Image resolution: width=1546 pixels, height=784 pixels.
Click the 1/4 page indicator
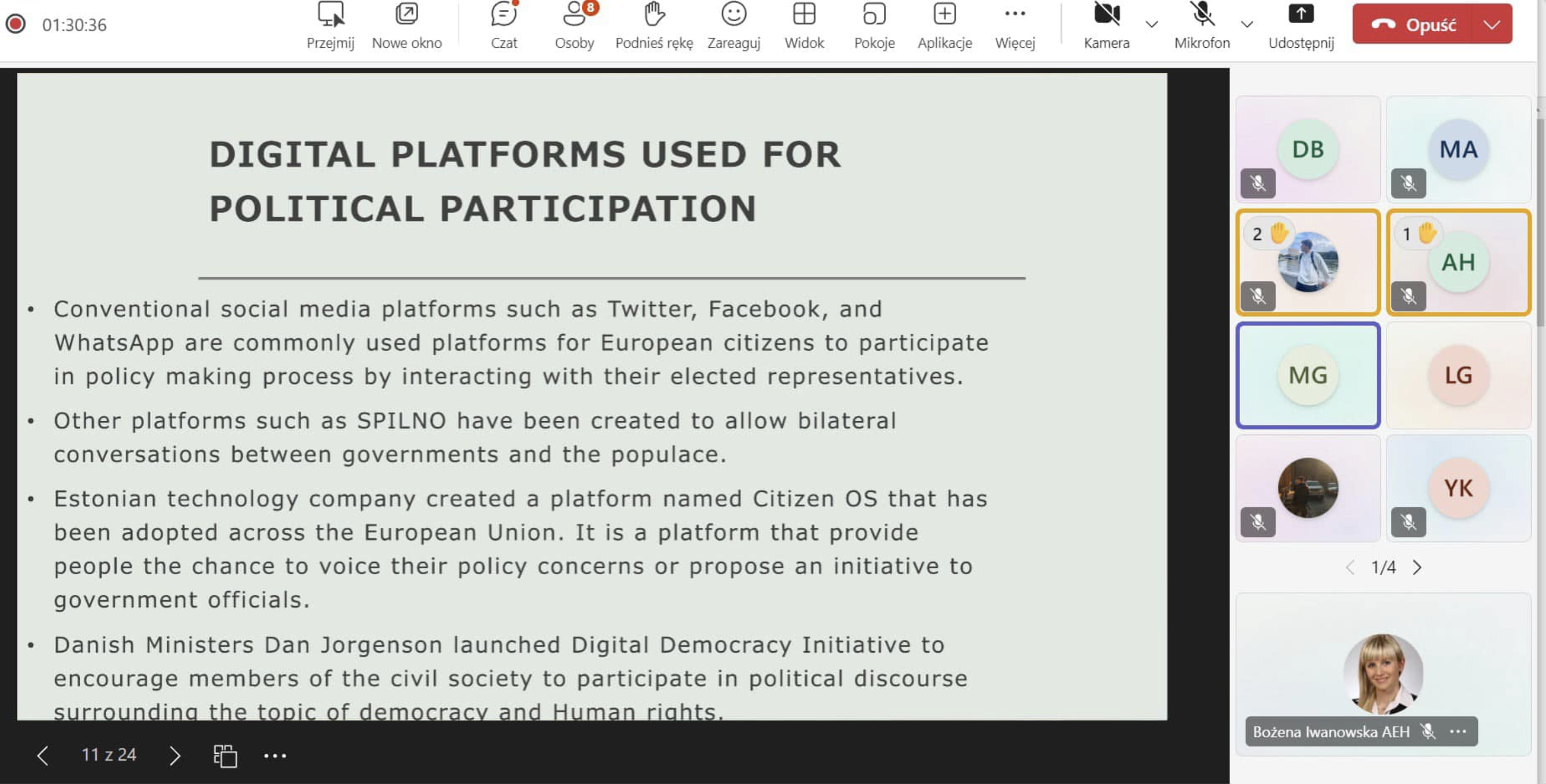[1383, 567]
